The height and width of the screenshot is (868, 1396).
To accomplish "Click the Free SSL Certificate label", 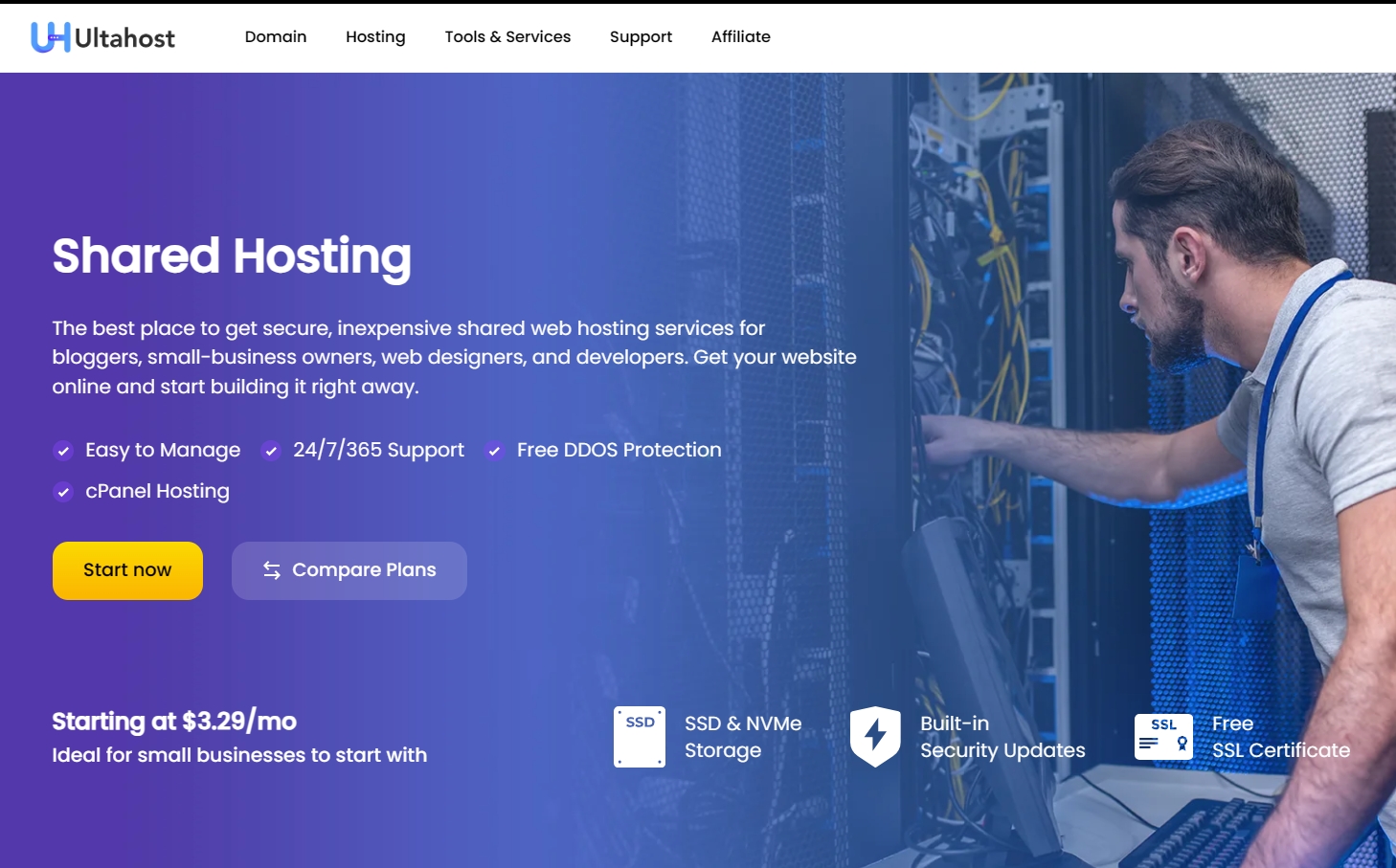I will (1280, 737).
